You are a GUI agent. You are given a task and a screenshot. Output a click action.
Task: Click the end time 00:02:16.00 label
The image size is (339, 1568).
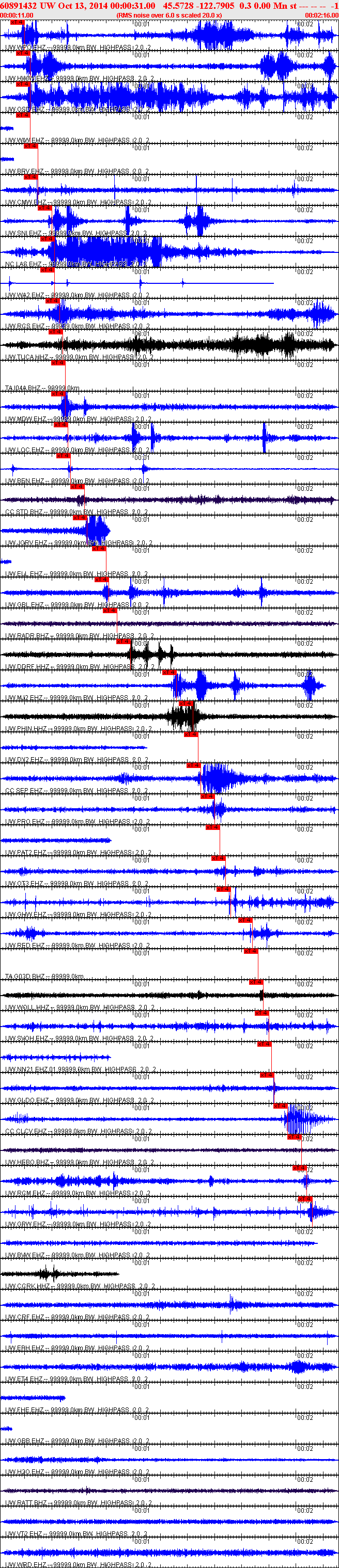[321, 15]
